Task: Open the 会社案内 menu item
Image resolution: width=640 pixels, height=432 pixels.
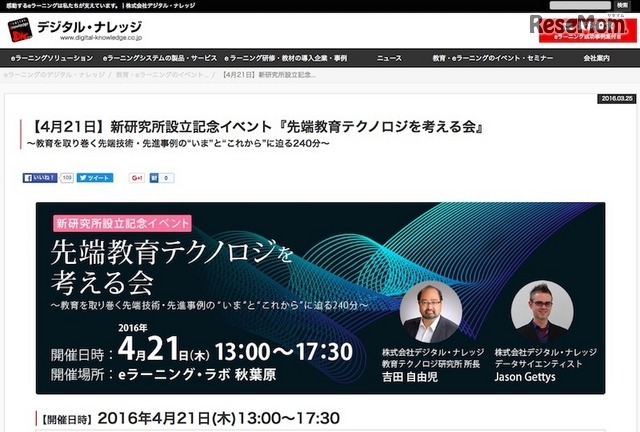Action: pyautogui.click(x=596, y=58)
